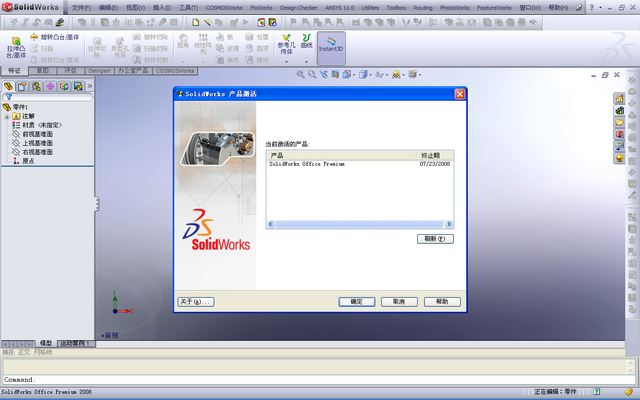Open the 视图(V) menu
This screenshot has height=400, width=640.
[x=135, y=8]
